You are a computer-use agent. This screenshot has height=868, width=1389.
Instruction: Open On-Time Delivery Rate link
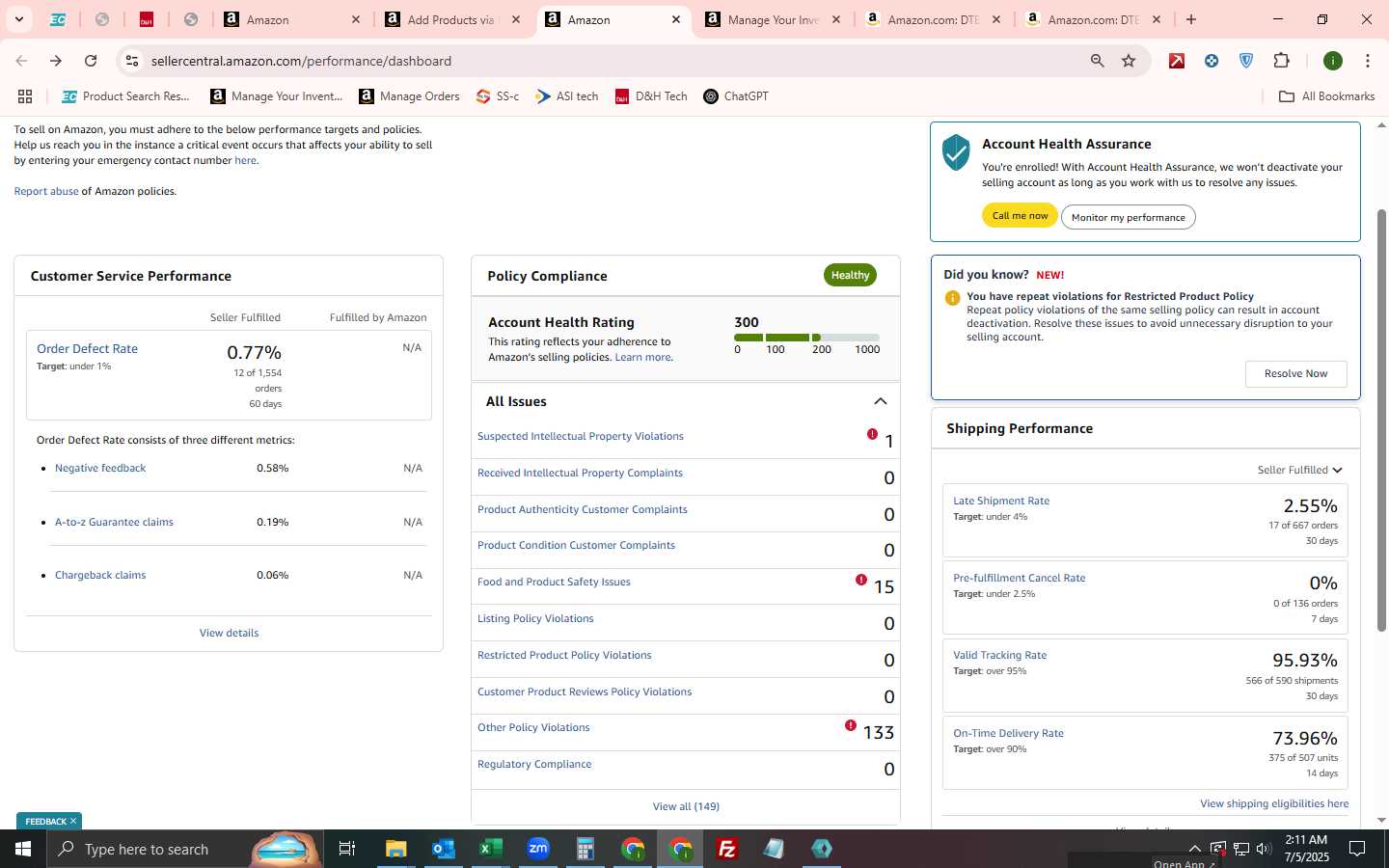click(1008, 733)
